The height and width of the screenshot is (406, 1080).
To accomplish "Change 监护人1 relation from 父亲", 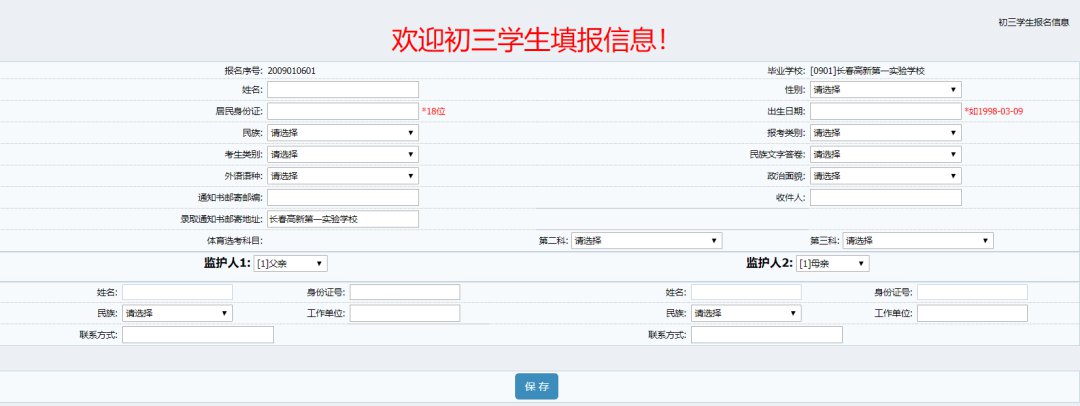I will click(291, 263).
